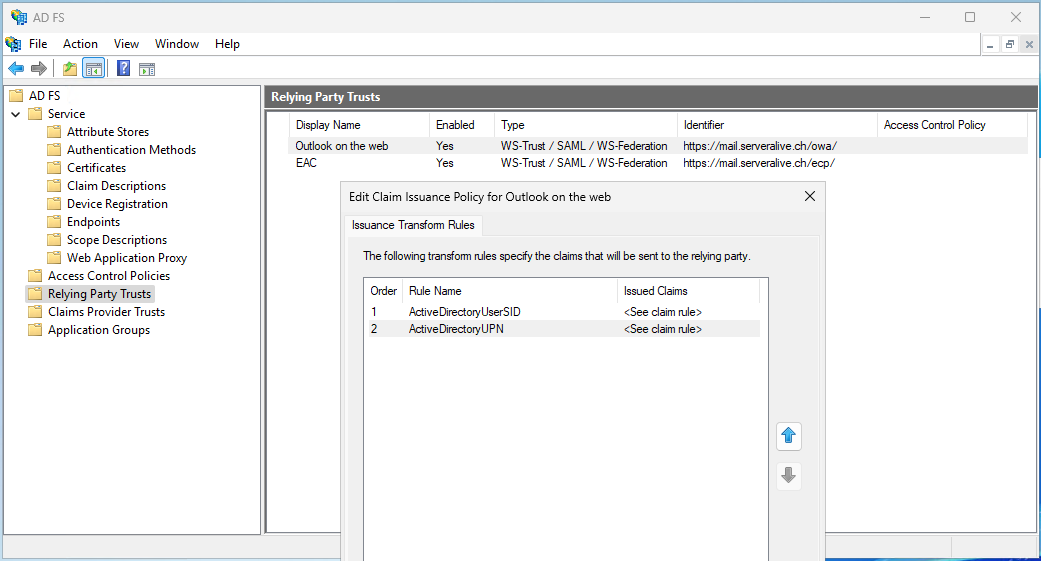
Task: Open Authentication Methods in the tree
Action: point(131,149)
